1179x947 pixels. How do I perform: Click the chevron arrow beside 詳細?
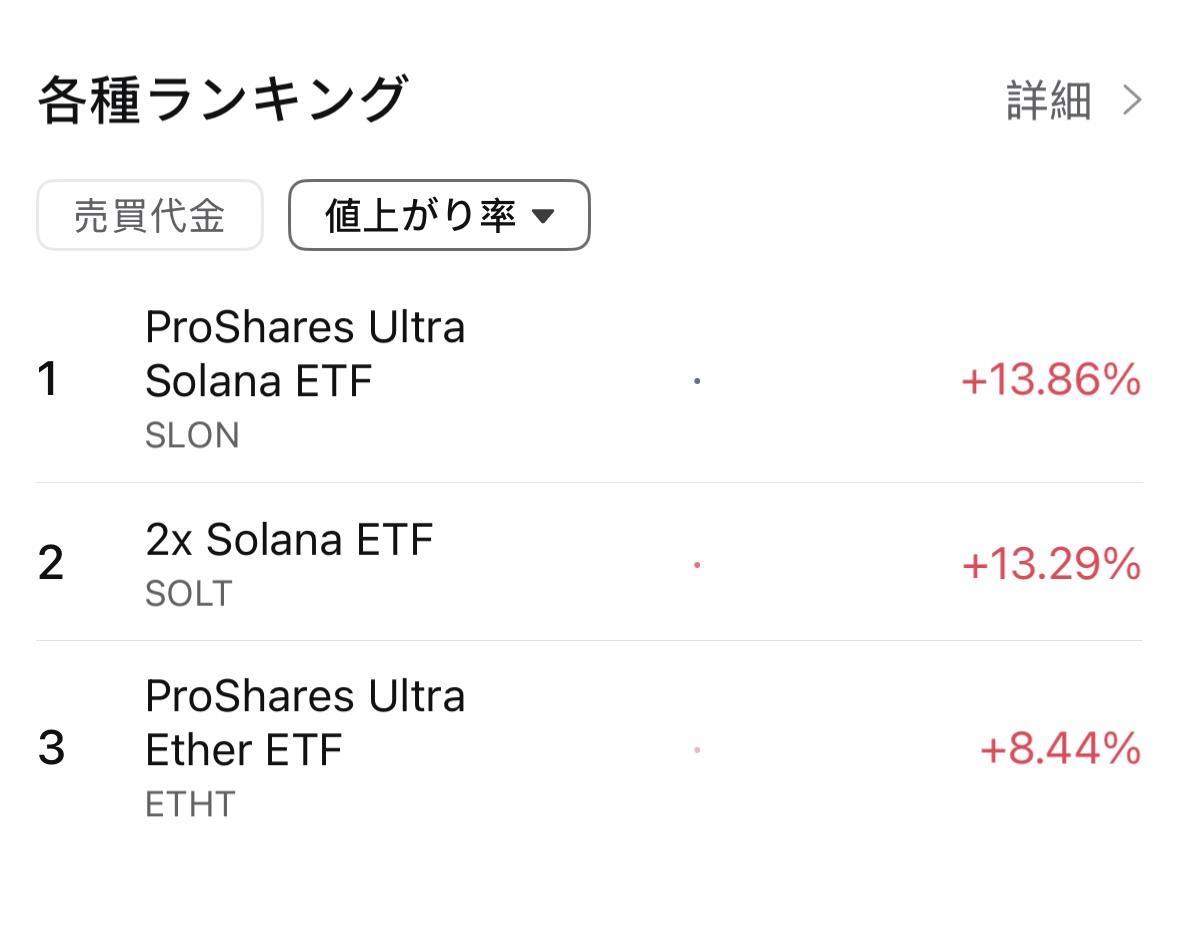click(1132, 100)
